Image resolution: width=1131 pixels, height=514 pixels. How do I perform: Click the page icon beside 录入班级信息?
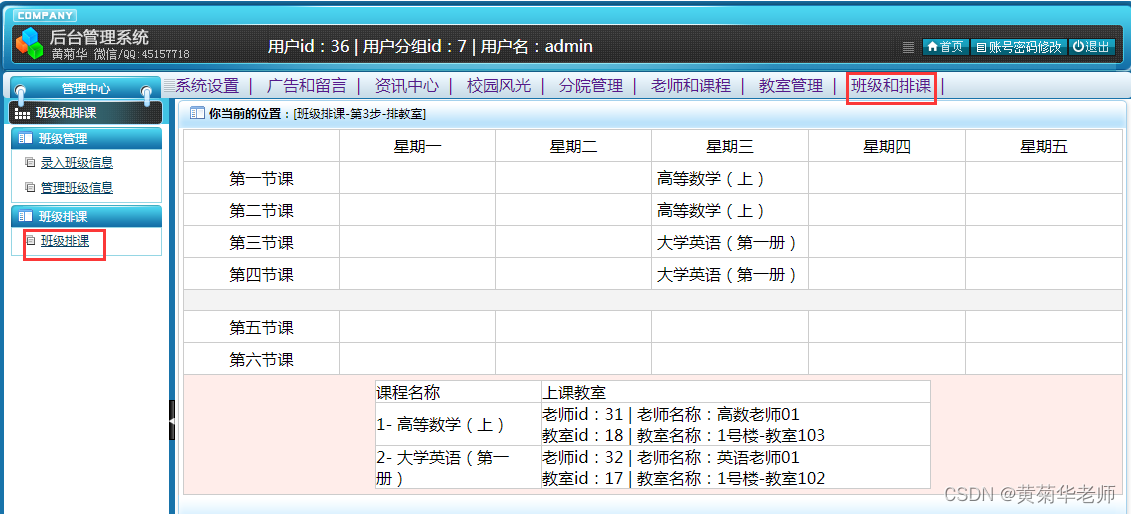tap(30, 162)
